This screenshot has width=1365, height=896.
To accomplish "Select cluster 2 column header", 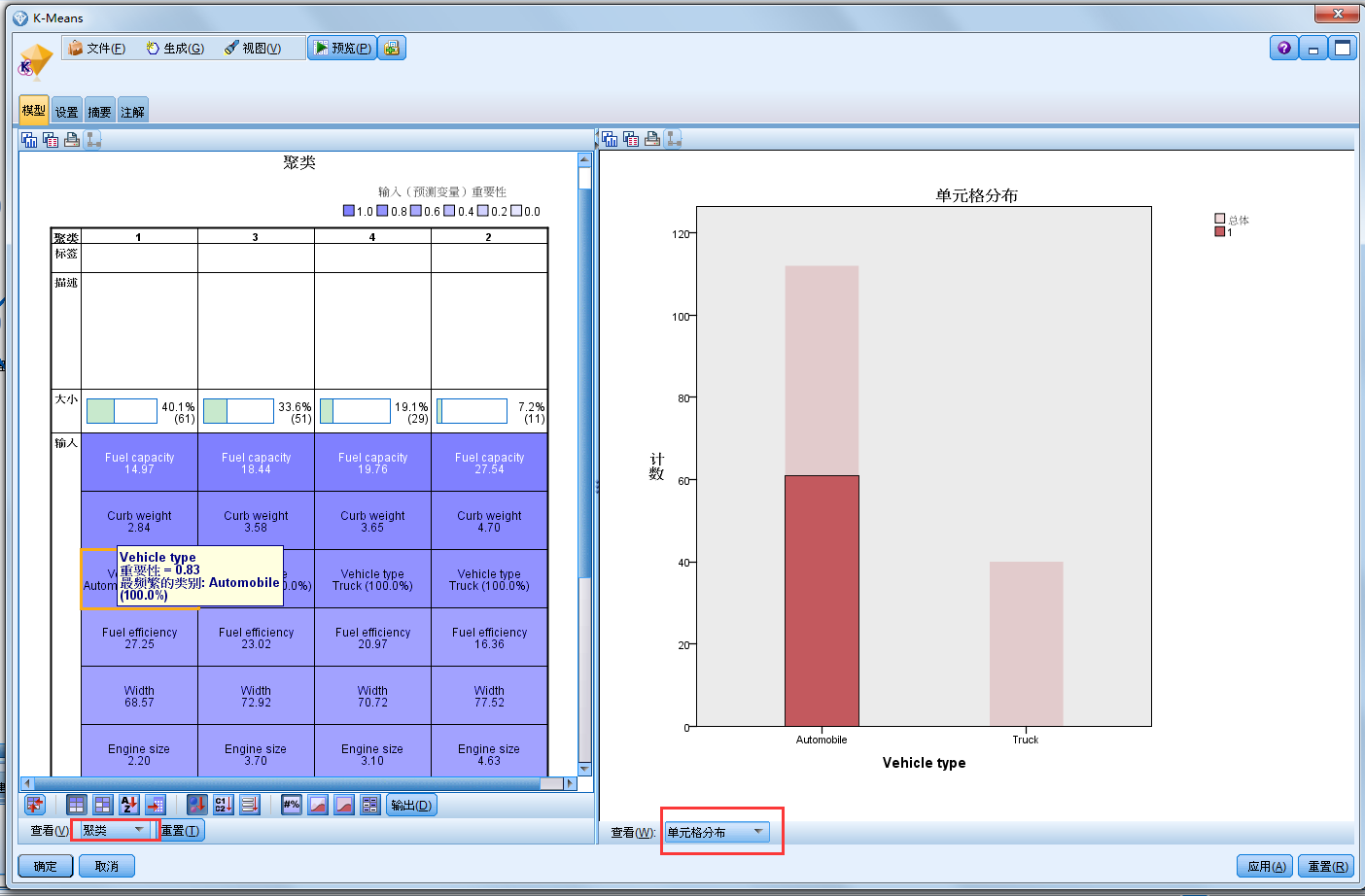I will click(489, 237).
